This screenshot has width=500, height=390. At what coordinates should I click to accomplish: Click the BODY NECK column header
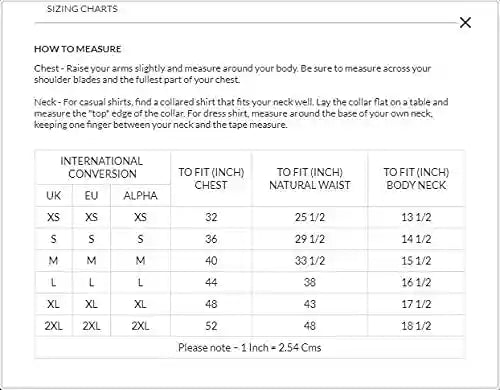(x=416, y=179)
